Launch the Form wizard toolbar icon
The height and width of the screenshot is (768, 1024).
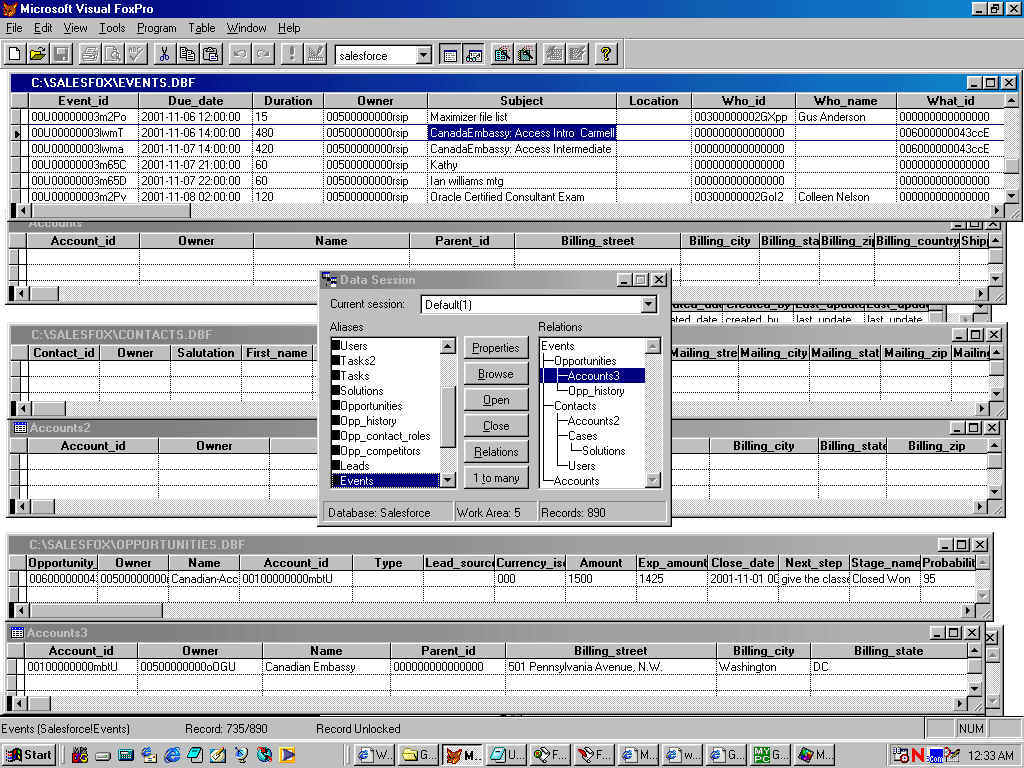pos(502,54)
